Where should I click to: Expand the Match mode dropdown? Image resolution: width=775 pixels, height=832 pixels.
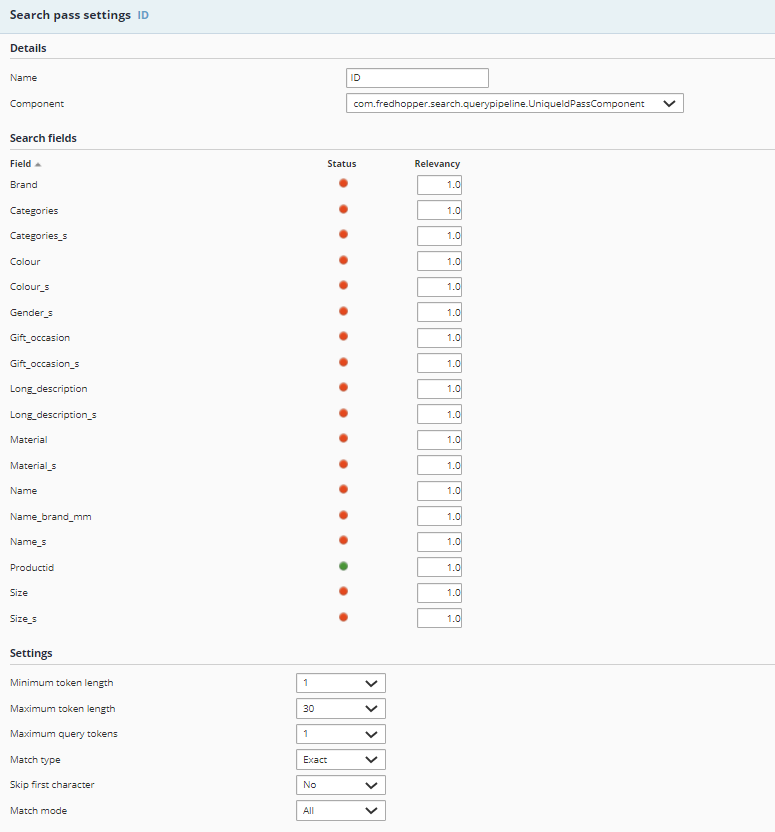tap(340, 811)
